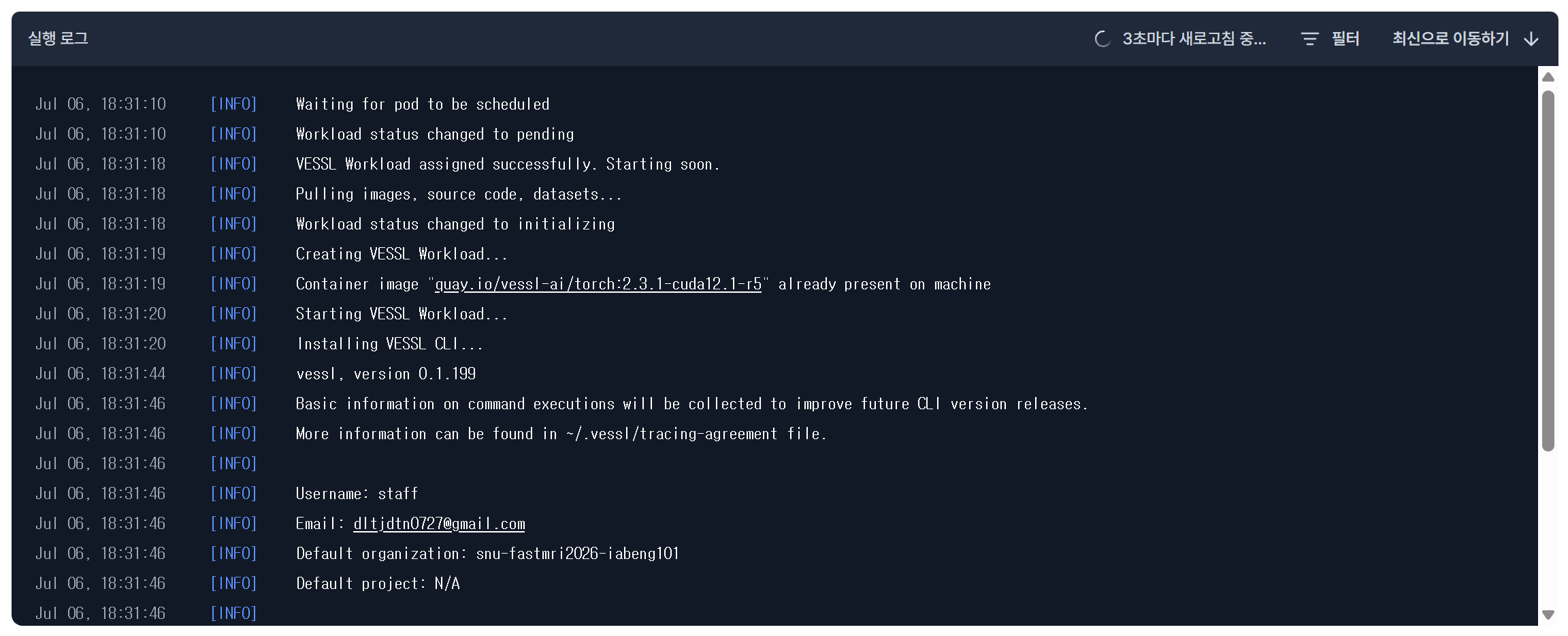The height and width of the screenshot is (636, 1568).
Task: Click the scrollbar down arrow
Action: [1548, 615]
